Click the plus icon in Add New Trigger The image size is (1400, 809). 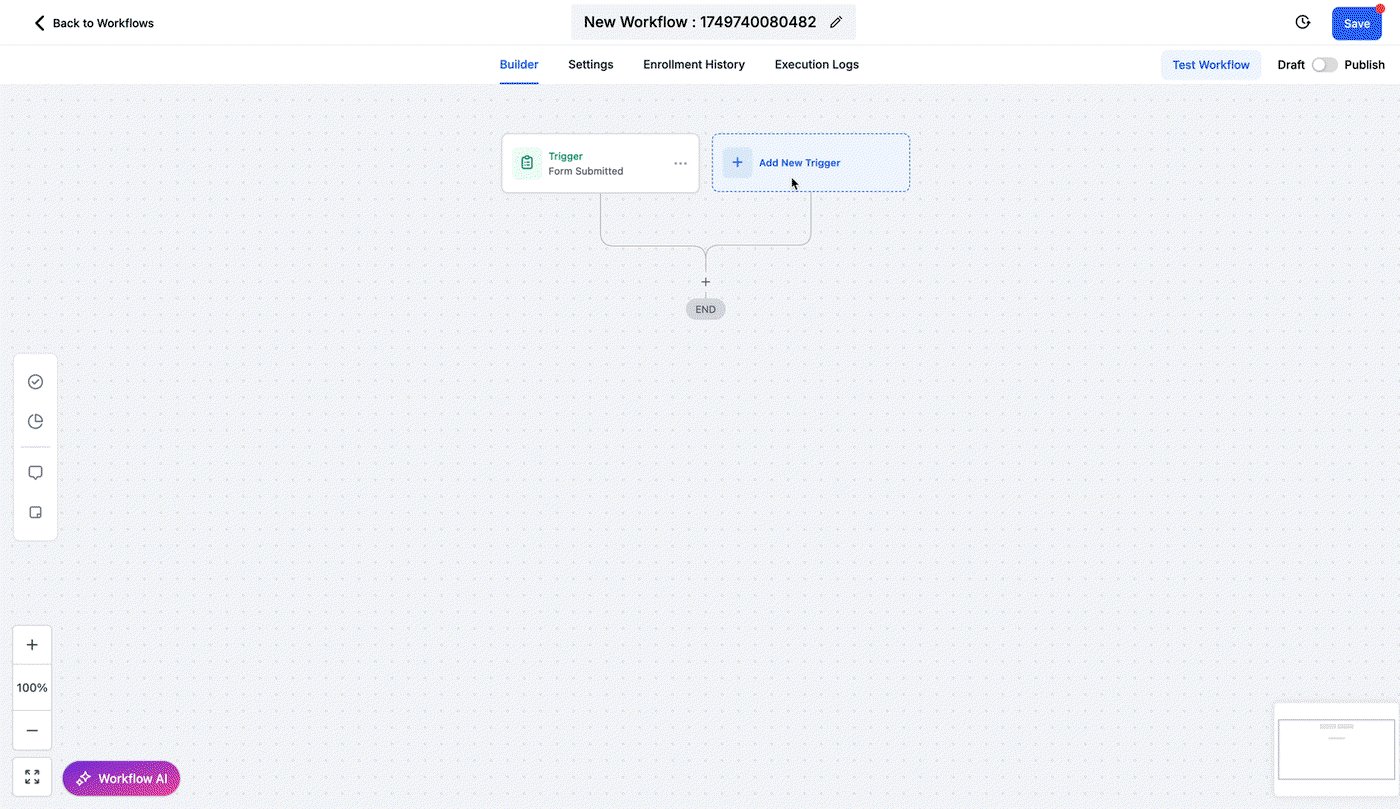pyautogui.click(x=737, y=163)
